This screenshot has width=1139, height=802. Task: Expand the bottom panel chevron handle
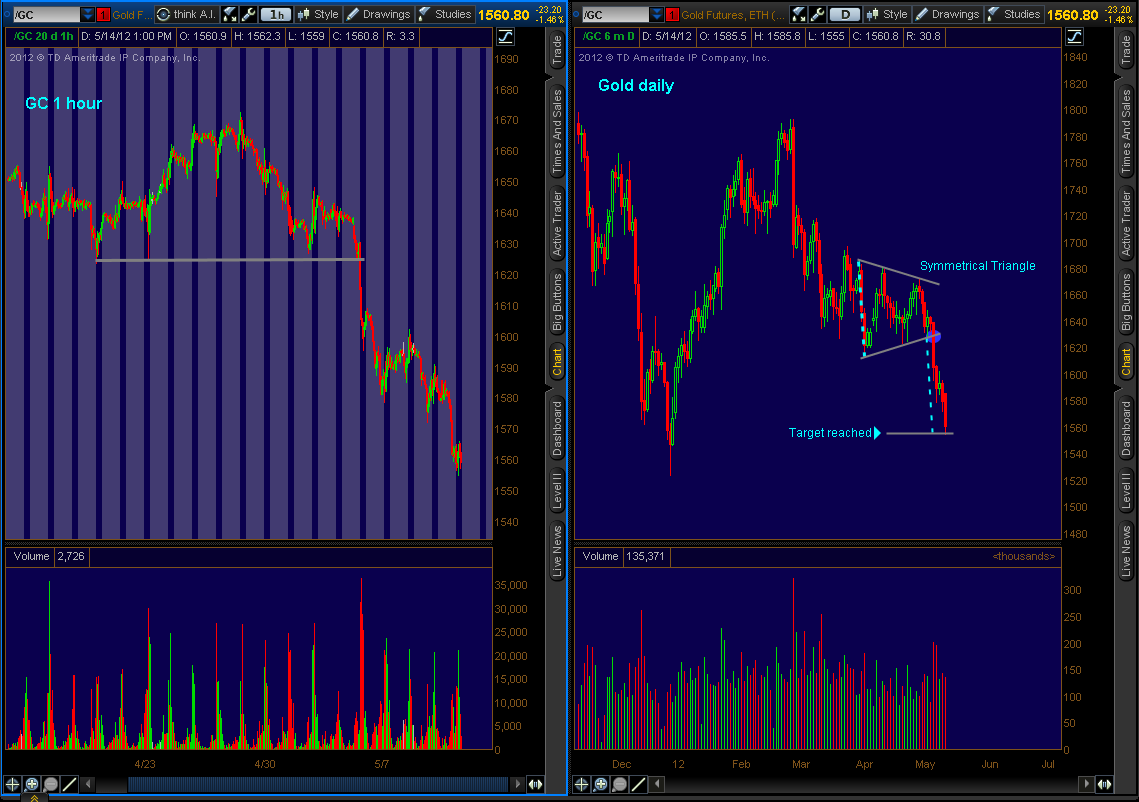[34, 798]
